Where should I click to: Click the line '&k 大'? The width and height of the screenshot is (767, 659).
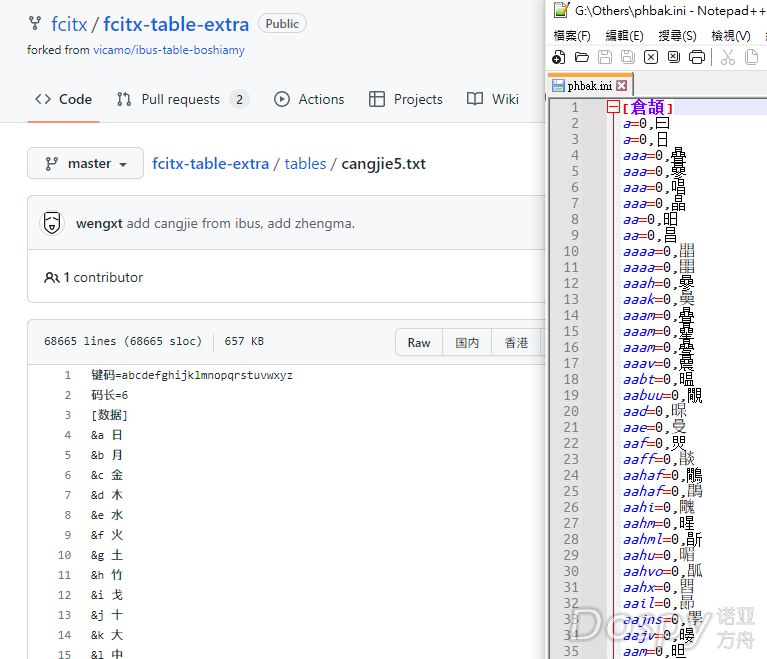coord(107,635)
